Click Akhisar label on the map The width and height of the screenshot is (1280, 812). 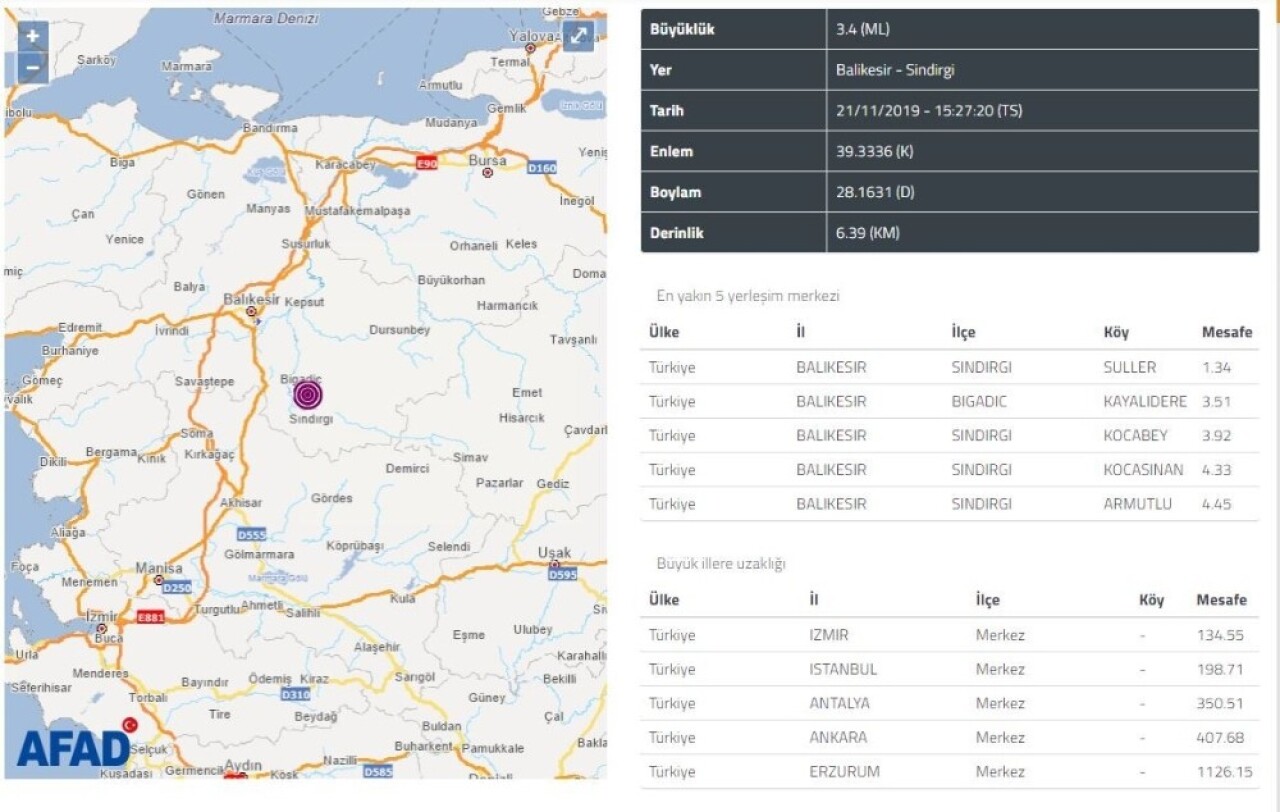point(241,502)
